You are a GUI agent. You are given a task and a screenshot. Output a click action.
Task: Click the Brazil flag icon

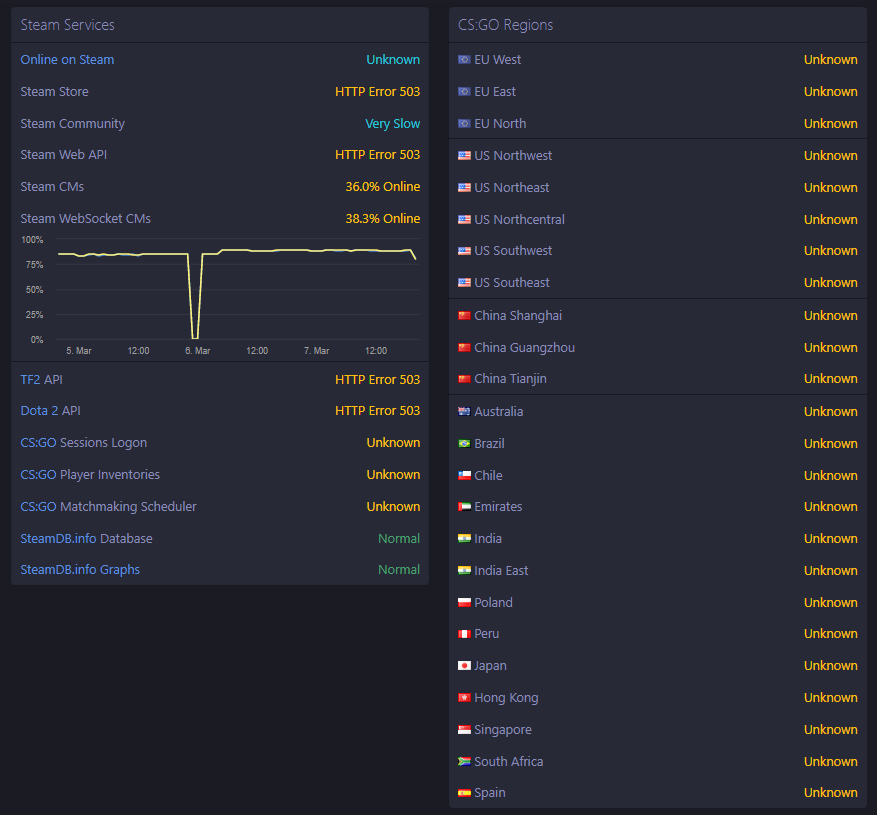pyautogui.click(x=464, y=444)
